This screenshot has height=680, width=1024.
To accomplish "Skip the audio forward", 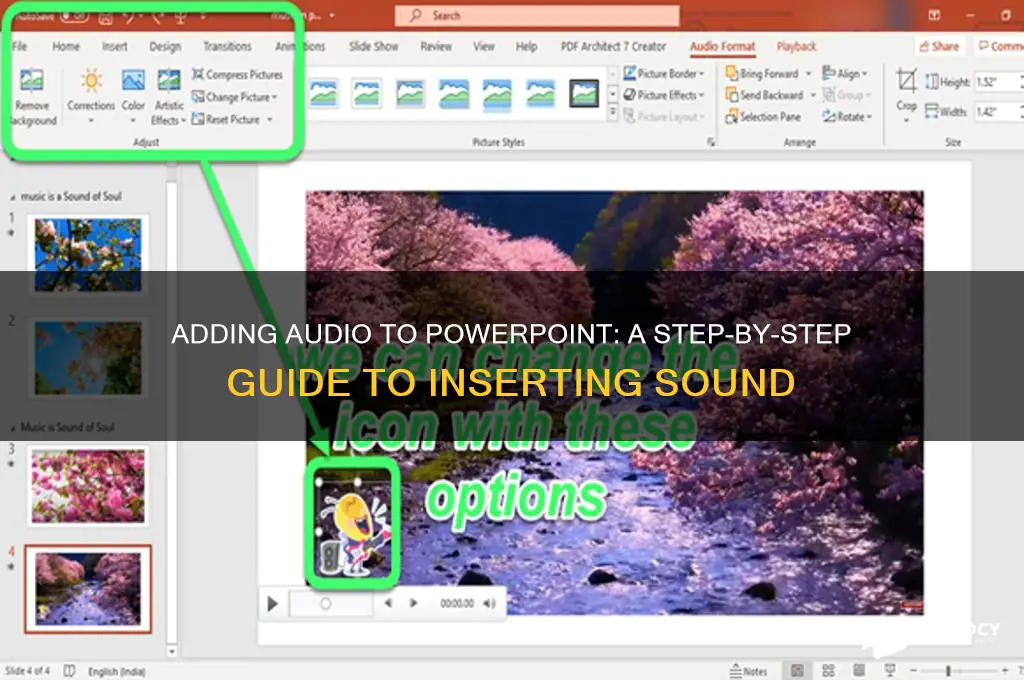I will (413, 603).
